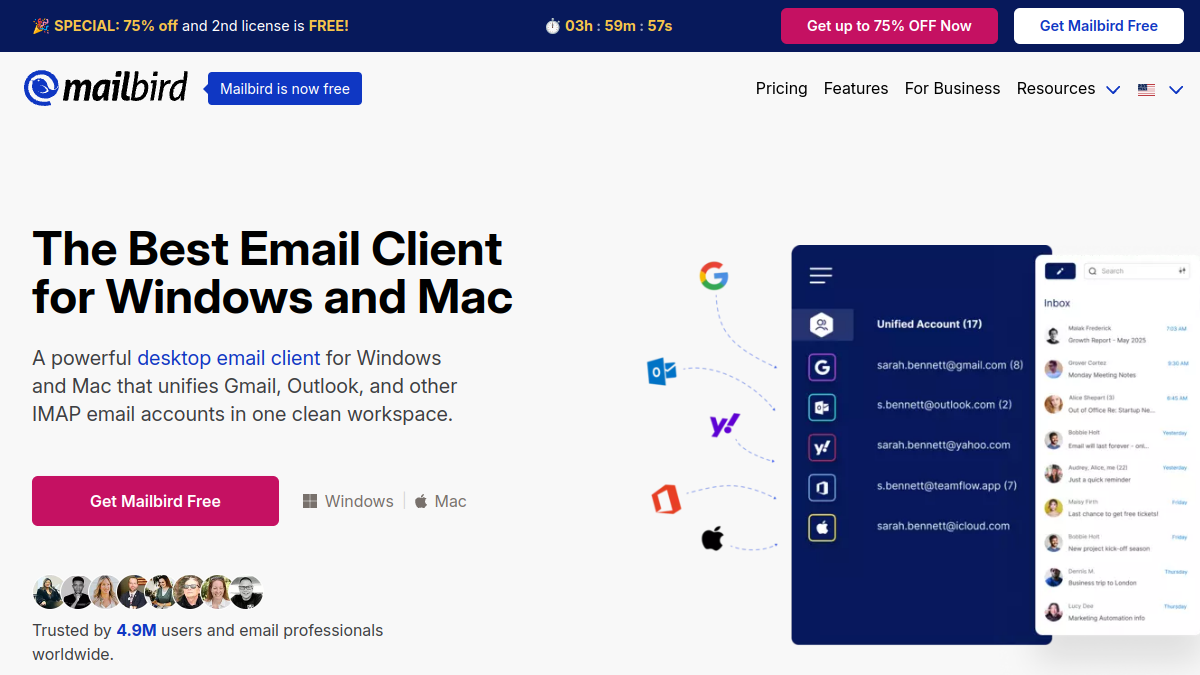Click the hamburger menu icon in the app preview
The image size is (1200, 675).
point(821,275)
